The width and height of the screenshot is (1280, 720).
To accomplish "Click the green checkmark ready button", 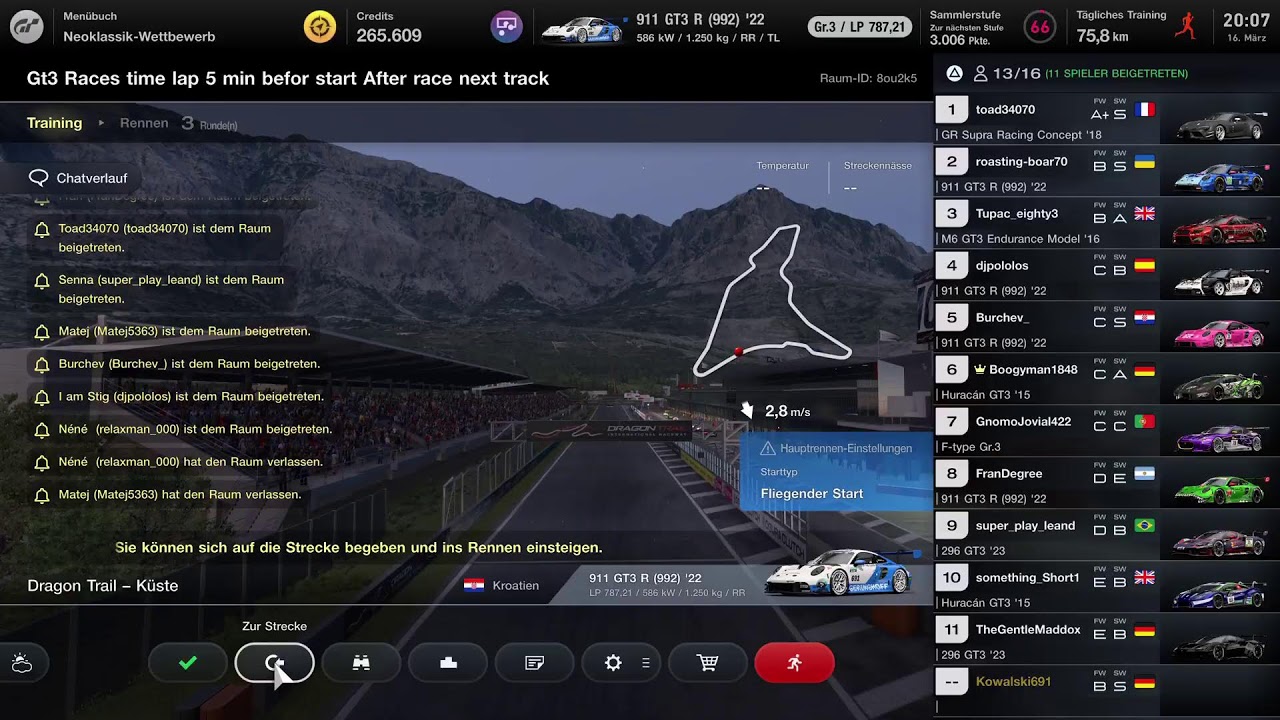I will (188, 663).
